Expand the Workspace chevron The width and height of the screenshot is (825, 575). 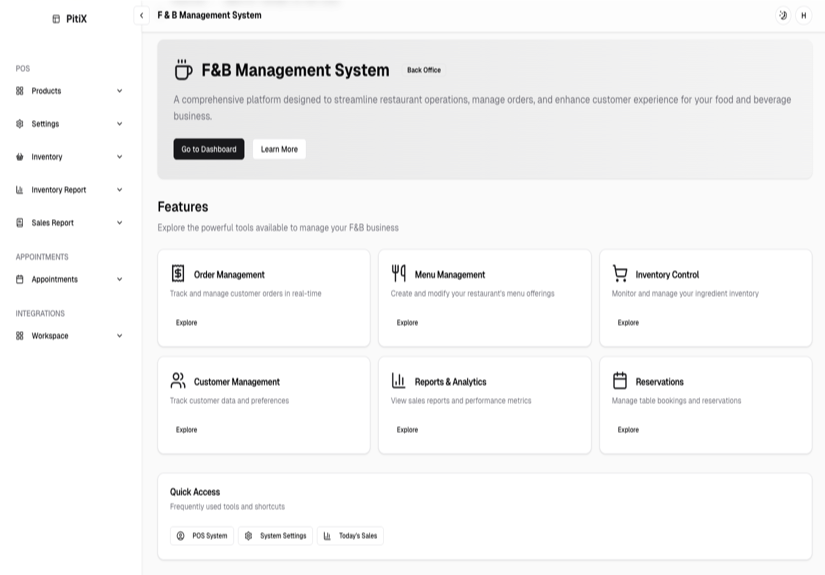(119, 336)
